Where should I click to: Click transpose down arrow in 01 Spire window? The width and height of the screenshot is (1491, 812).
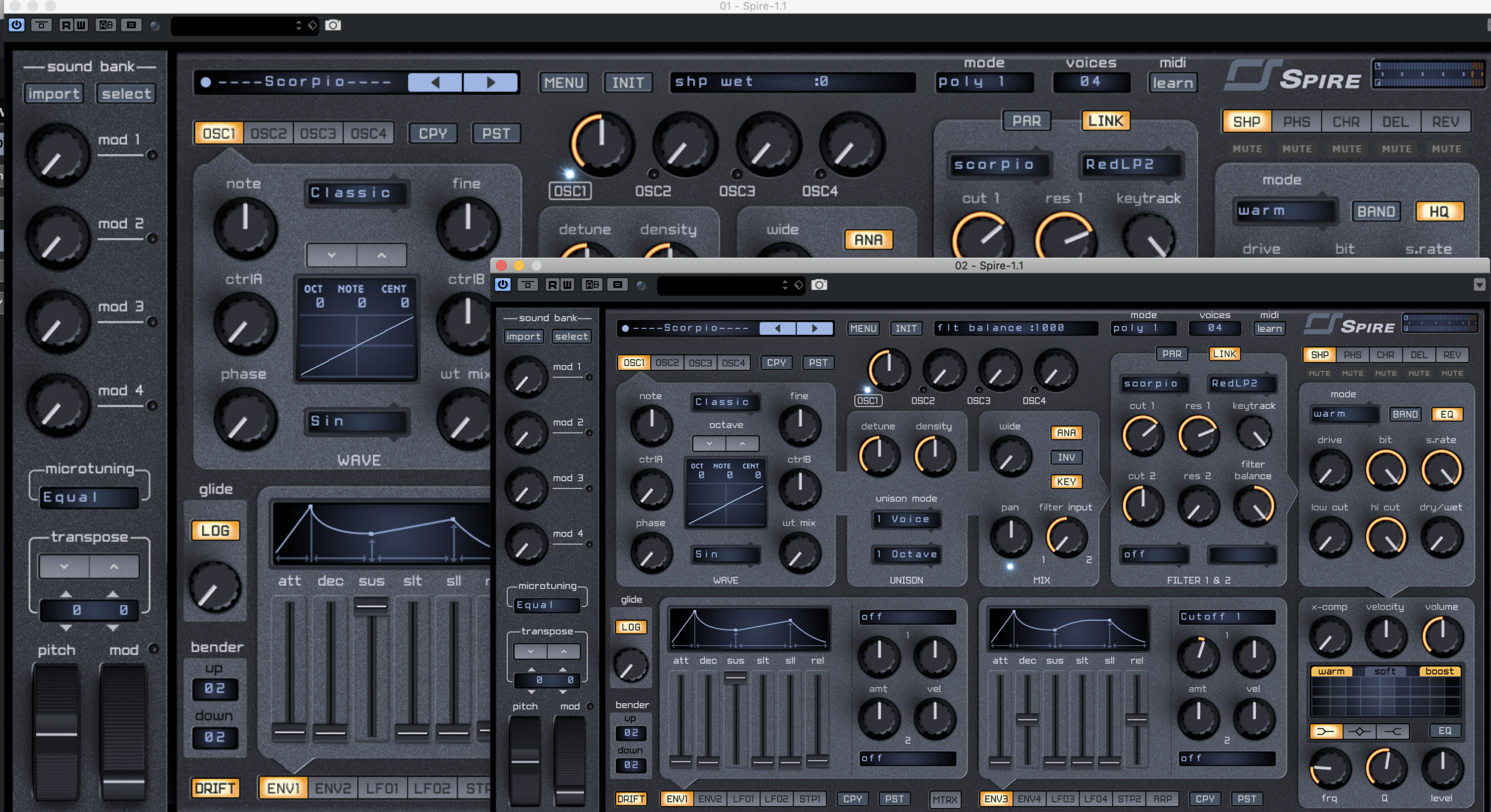click(x=64, y=566)
